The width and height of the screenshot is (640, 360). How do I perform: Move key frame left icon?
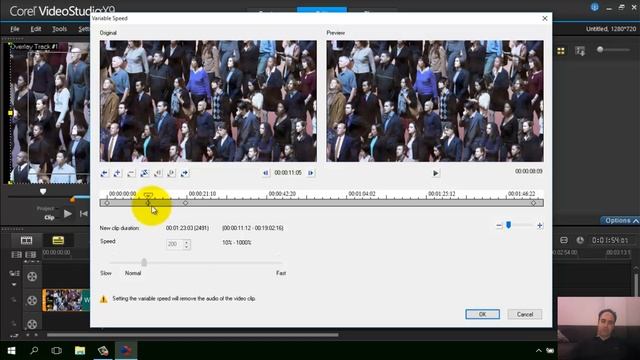tap(158, 173)
